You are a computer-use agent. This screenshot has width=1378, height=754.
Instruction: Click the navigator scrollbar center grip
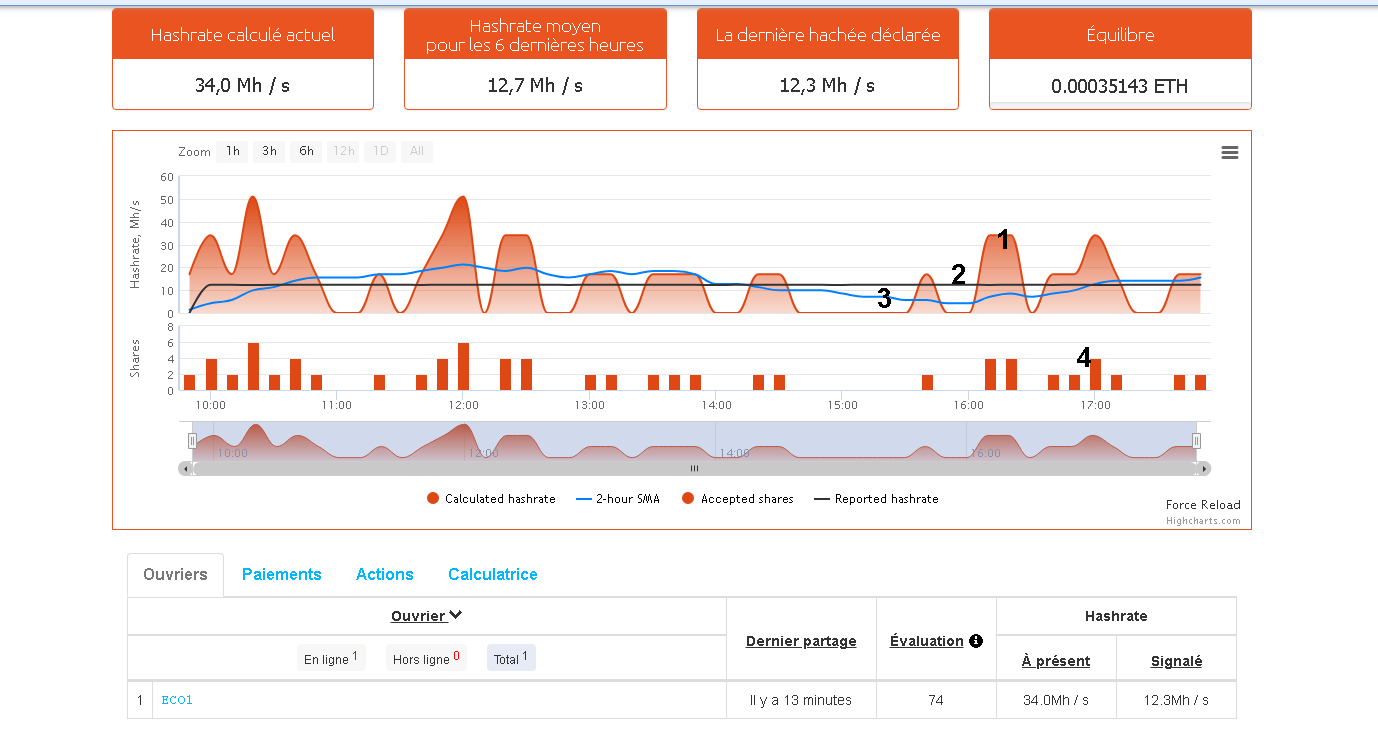click(x=694, y=468)
